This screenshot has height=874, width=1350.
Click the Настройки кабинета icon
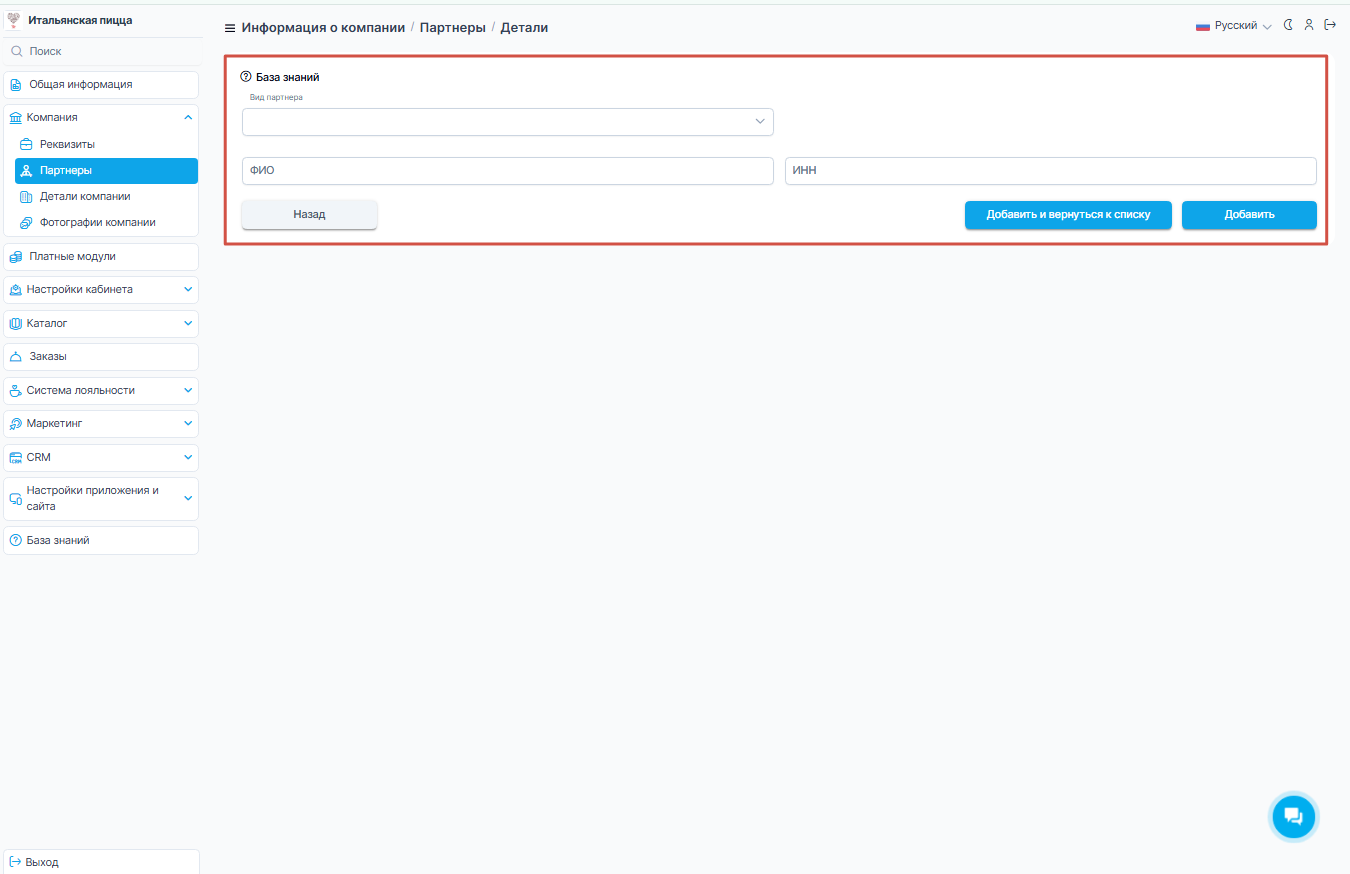(x=15, y=290)
